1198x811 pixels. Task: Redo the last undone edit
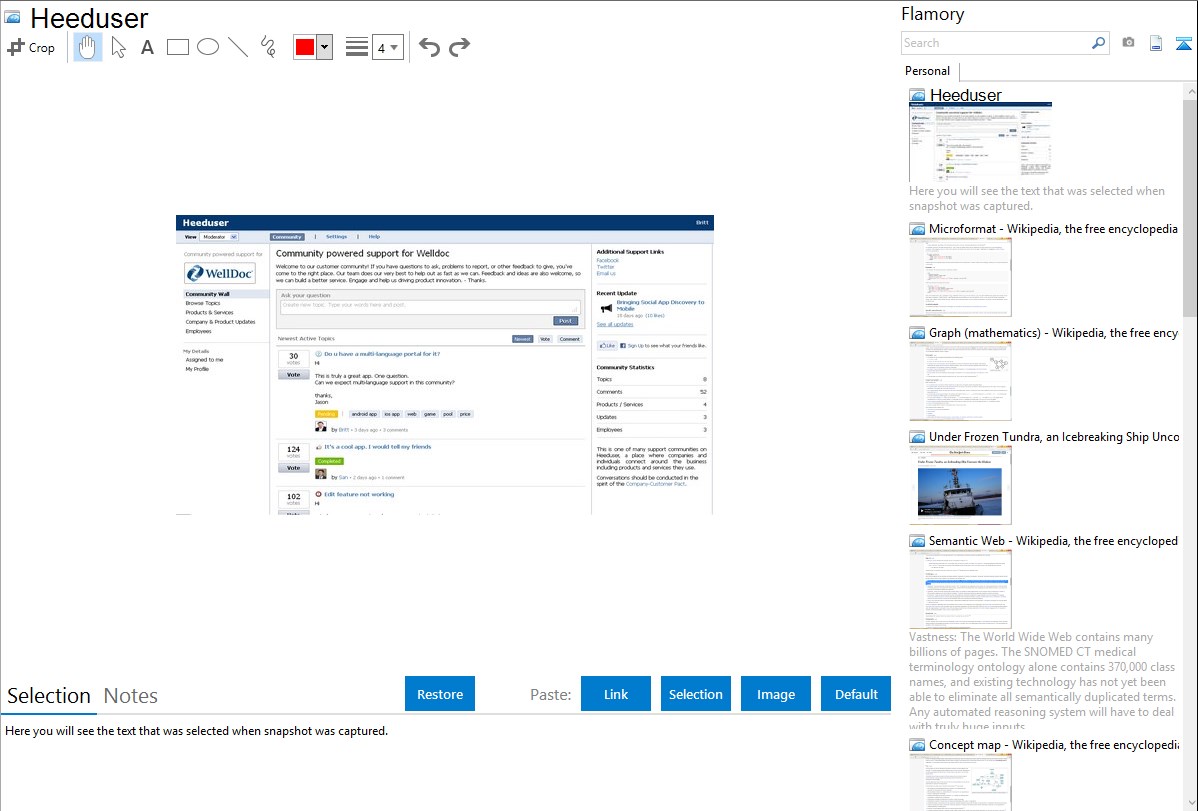point(459,47)
